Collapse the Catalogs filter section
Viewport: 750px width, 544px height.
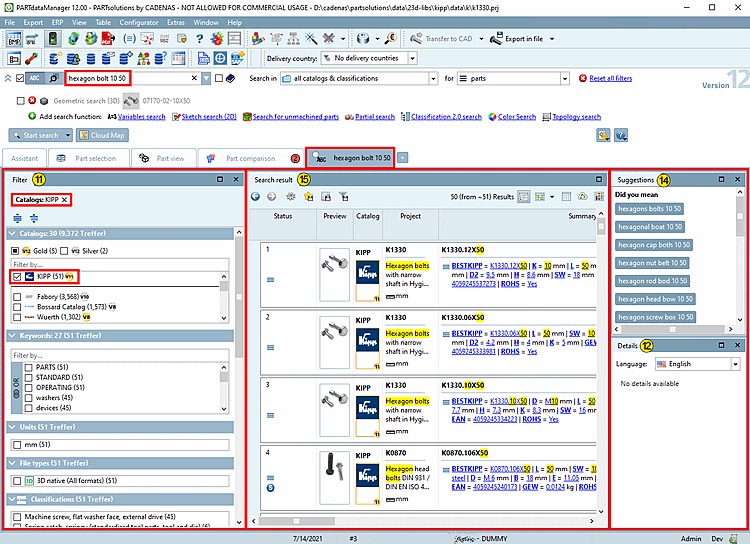tap(12, 233)
